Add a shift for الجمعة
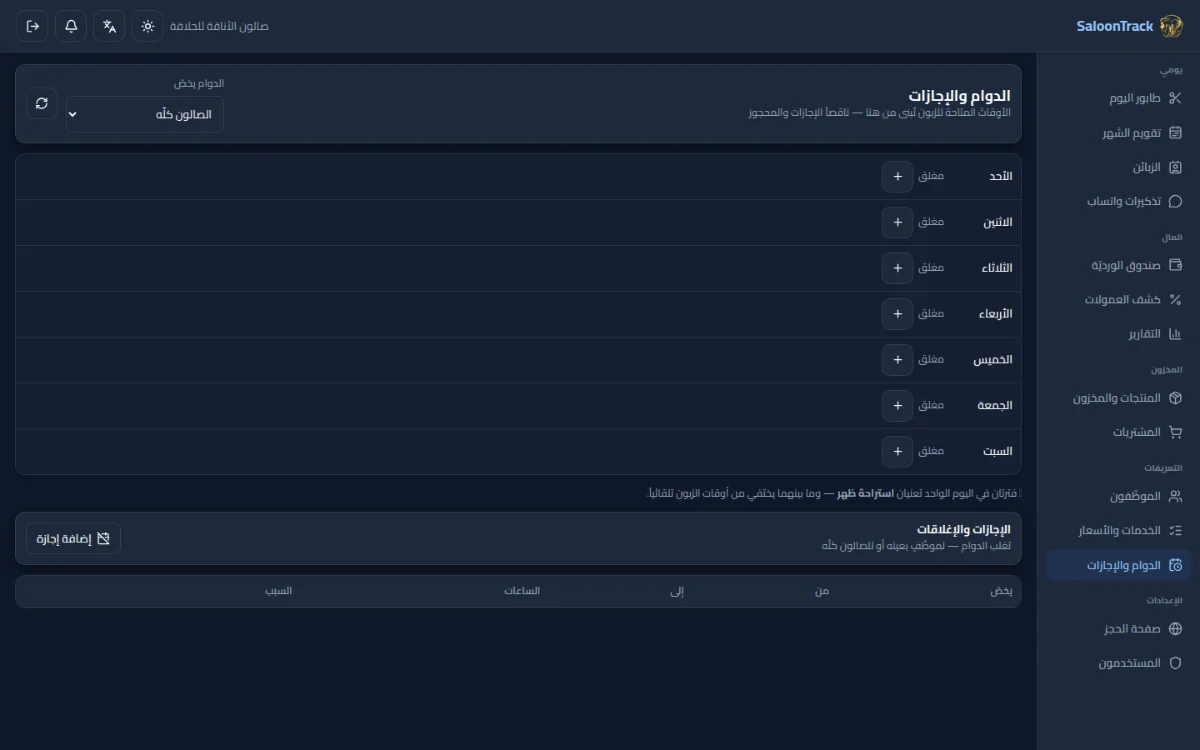This screenshot has width=1200, height=750. pos(898,405)
